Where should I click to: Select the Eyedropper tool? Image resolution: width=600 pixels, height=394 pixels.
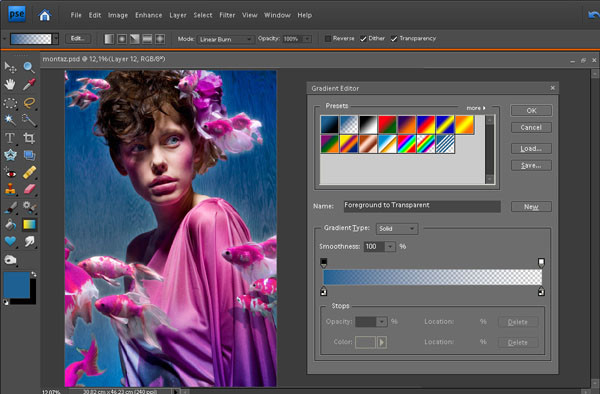[29, 85]
